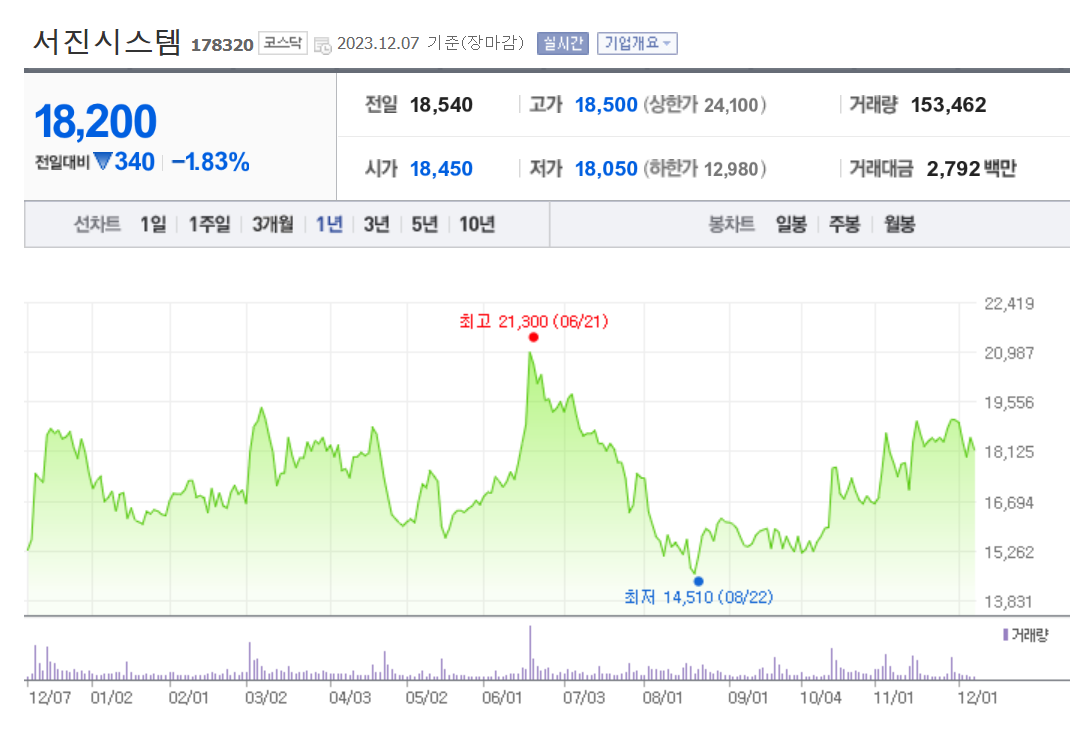Click the 선차트 label
The image size is (1070, 734).
click(98, 224)
